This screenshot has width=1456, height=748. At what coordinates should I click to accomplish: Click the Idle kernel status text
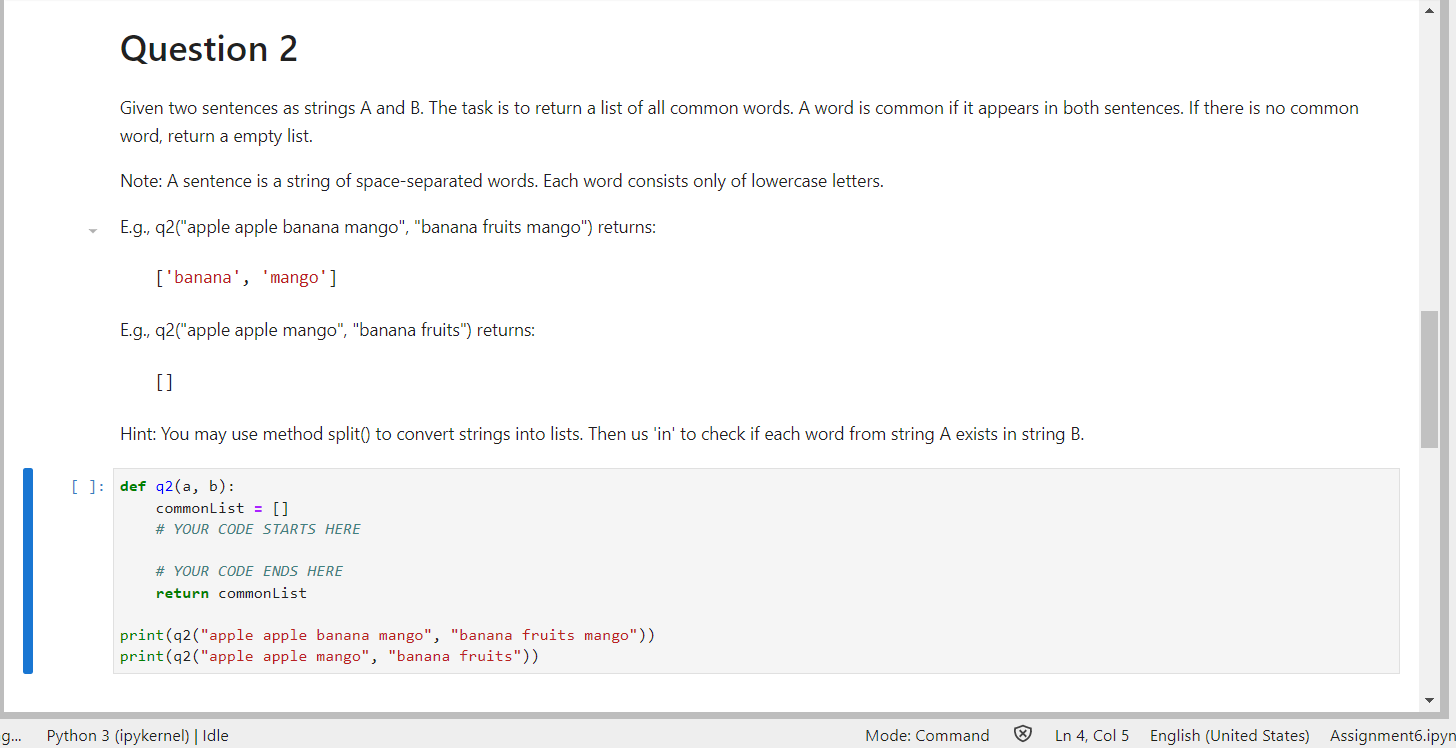(215, 735)
